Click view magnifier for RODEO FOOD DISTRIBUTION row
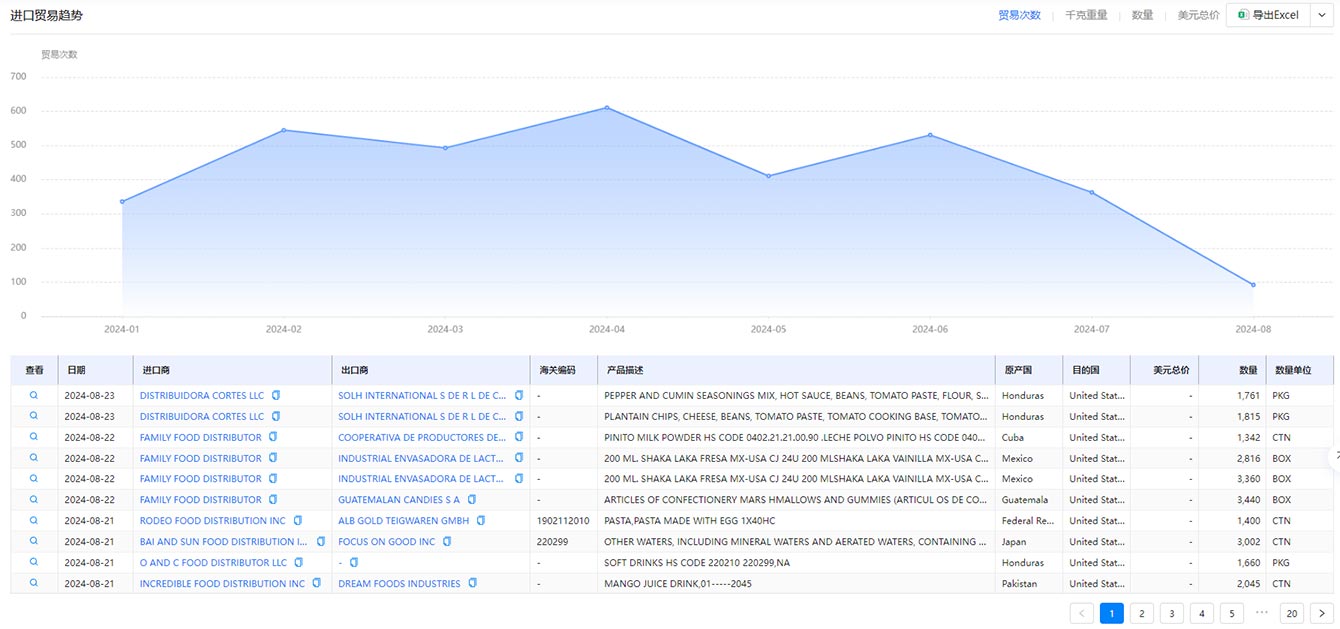Image resolution: width=1340 pixels, height=629 pixels. point(34,520)
